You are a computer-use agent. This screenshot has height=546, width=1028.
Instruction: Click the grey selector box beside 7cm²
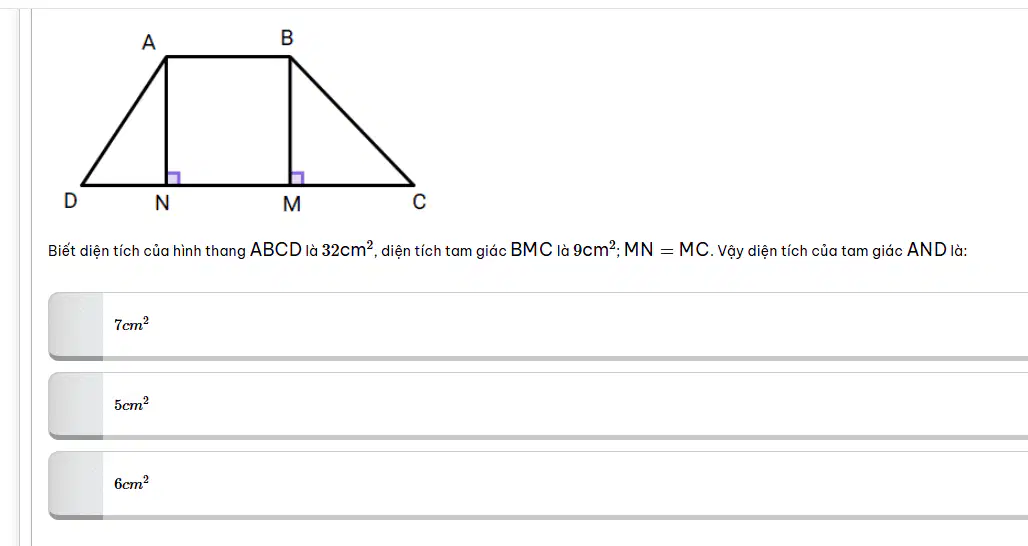tap(76, 326)
